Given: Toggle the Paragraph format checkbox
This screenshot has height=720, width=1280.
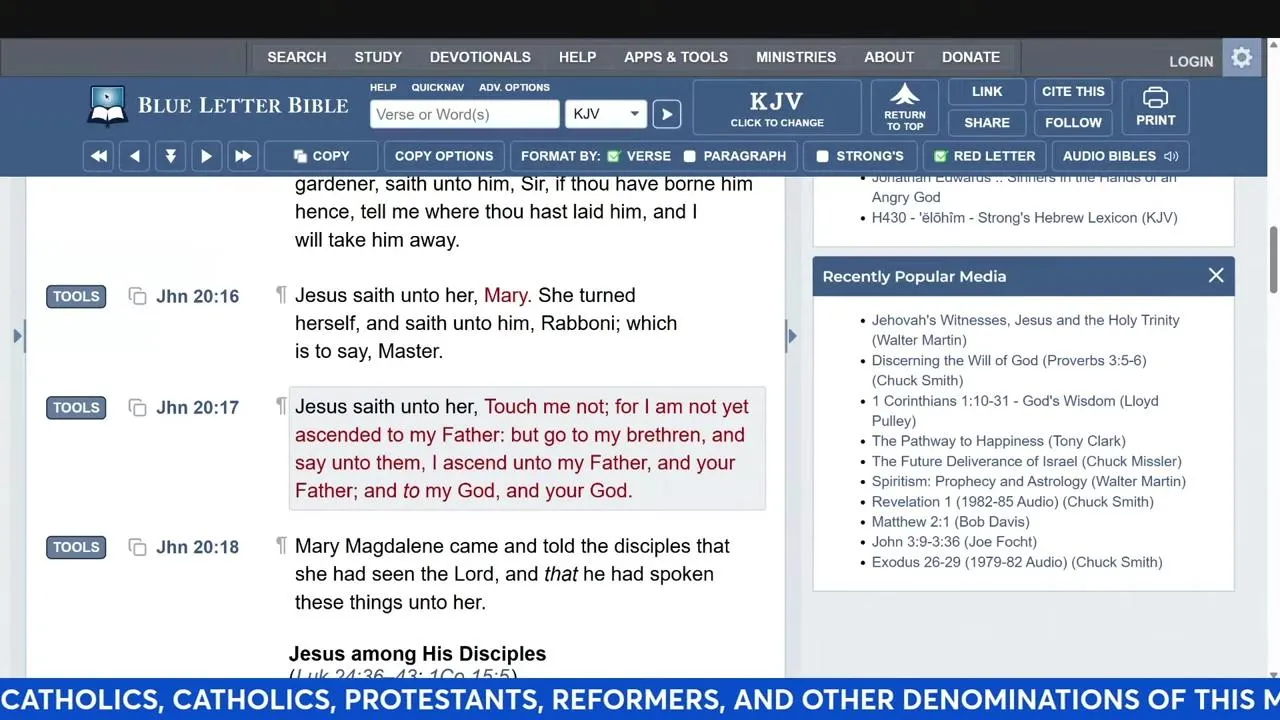Looking at the screenshot, I should [x=689, y=156].
